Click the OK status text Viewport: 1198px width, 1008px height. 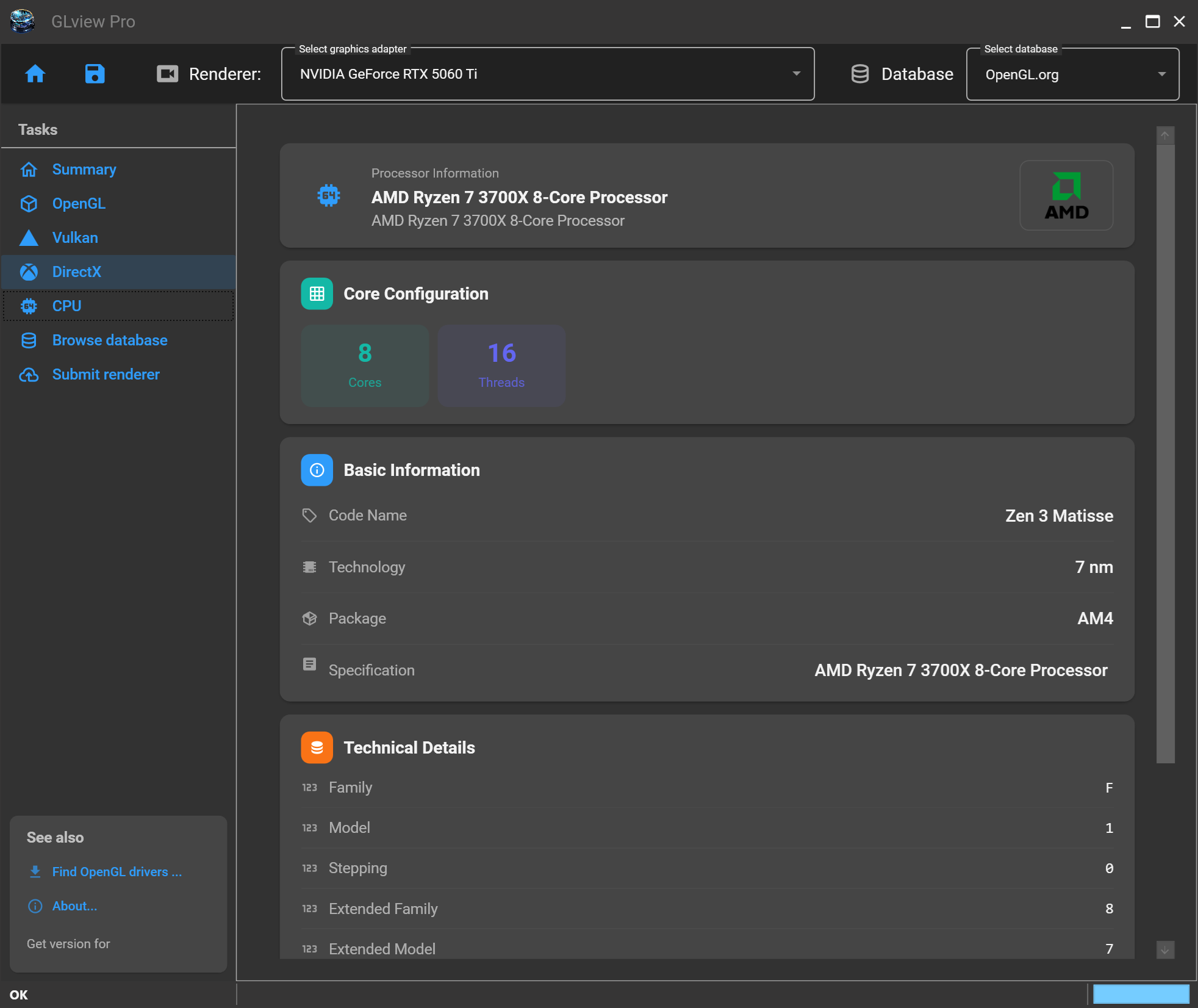pos(19,995)
